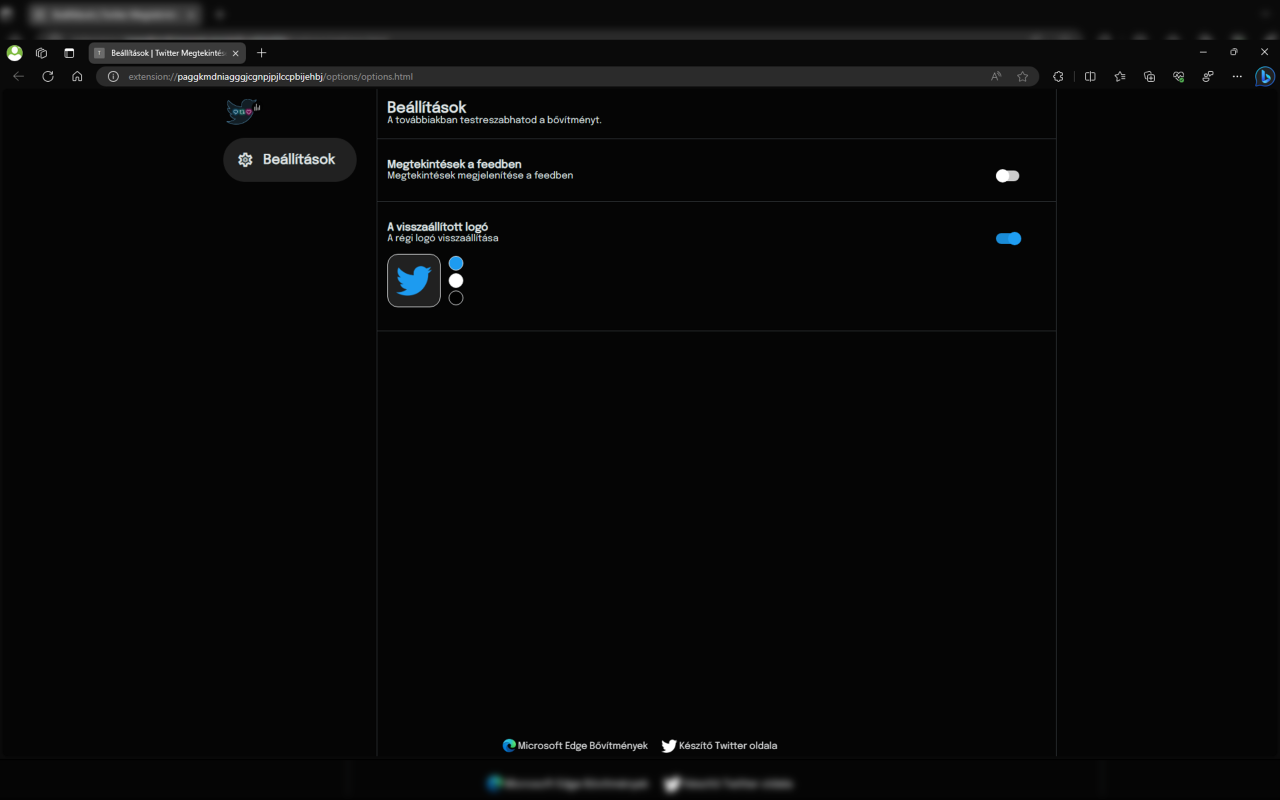
Task: Open the Beállítások sidebar item
Action: coord(290,160)
